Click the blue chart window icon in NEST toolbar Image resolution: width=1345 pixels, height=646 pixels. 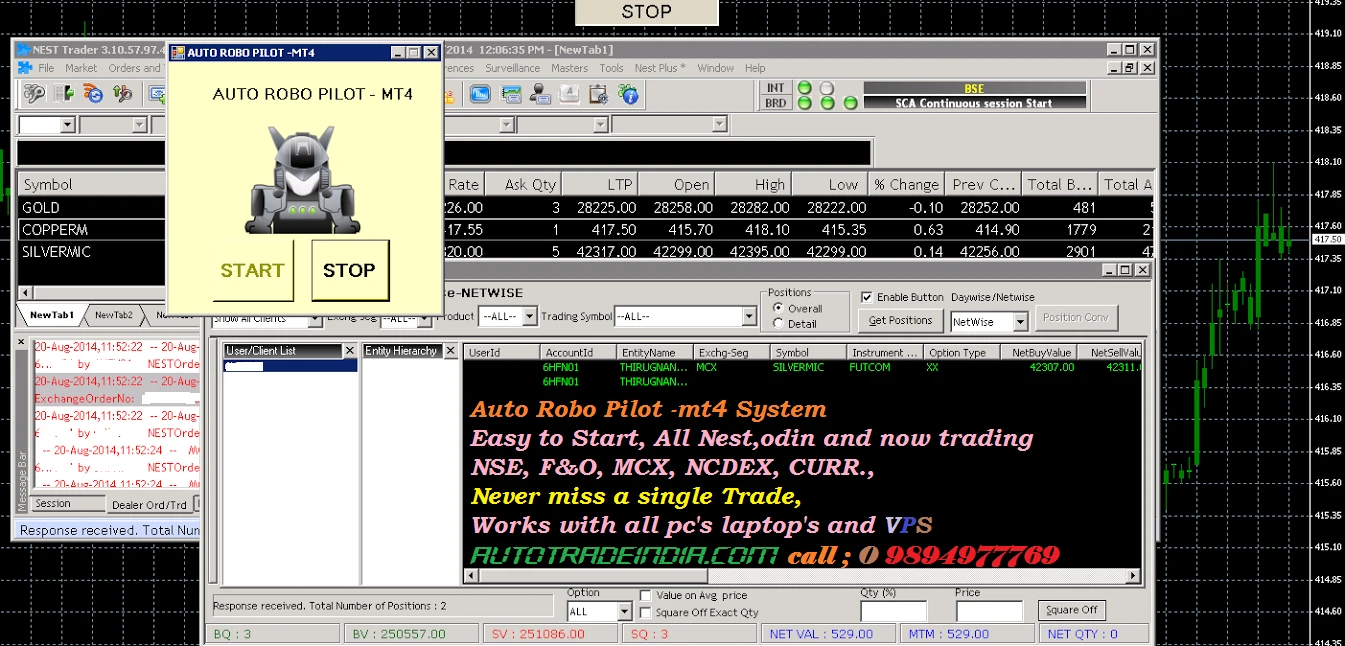480,94
